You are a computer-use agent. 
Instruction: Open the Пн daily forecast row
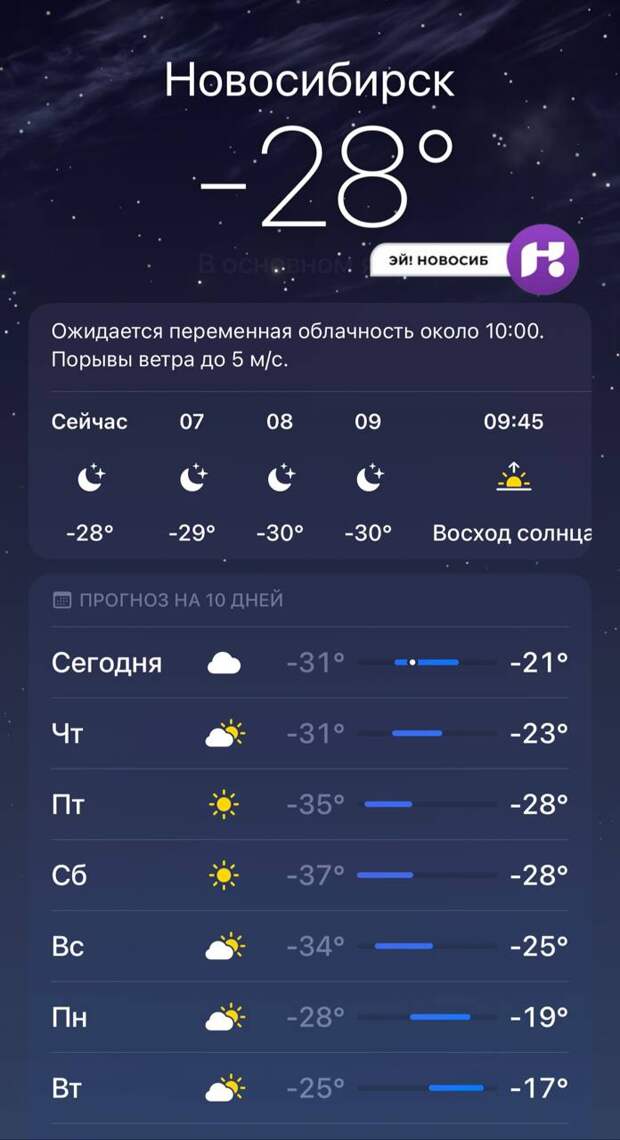click(x=310, y=1017)
